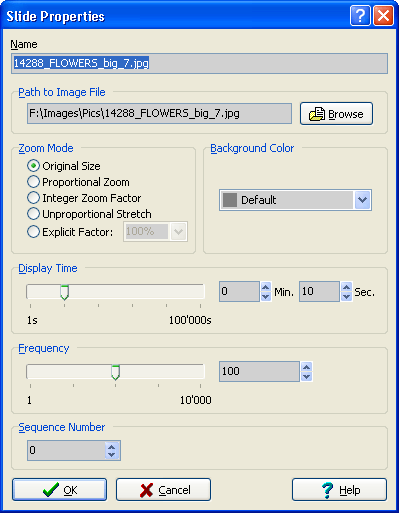Click the title bar question mark help icon
The height and width of the screenshot is (513, 399).
coord(360,16)
